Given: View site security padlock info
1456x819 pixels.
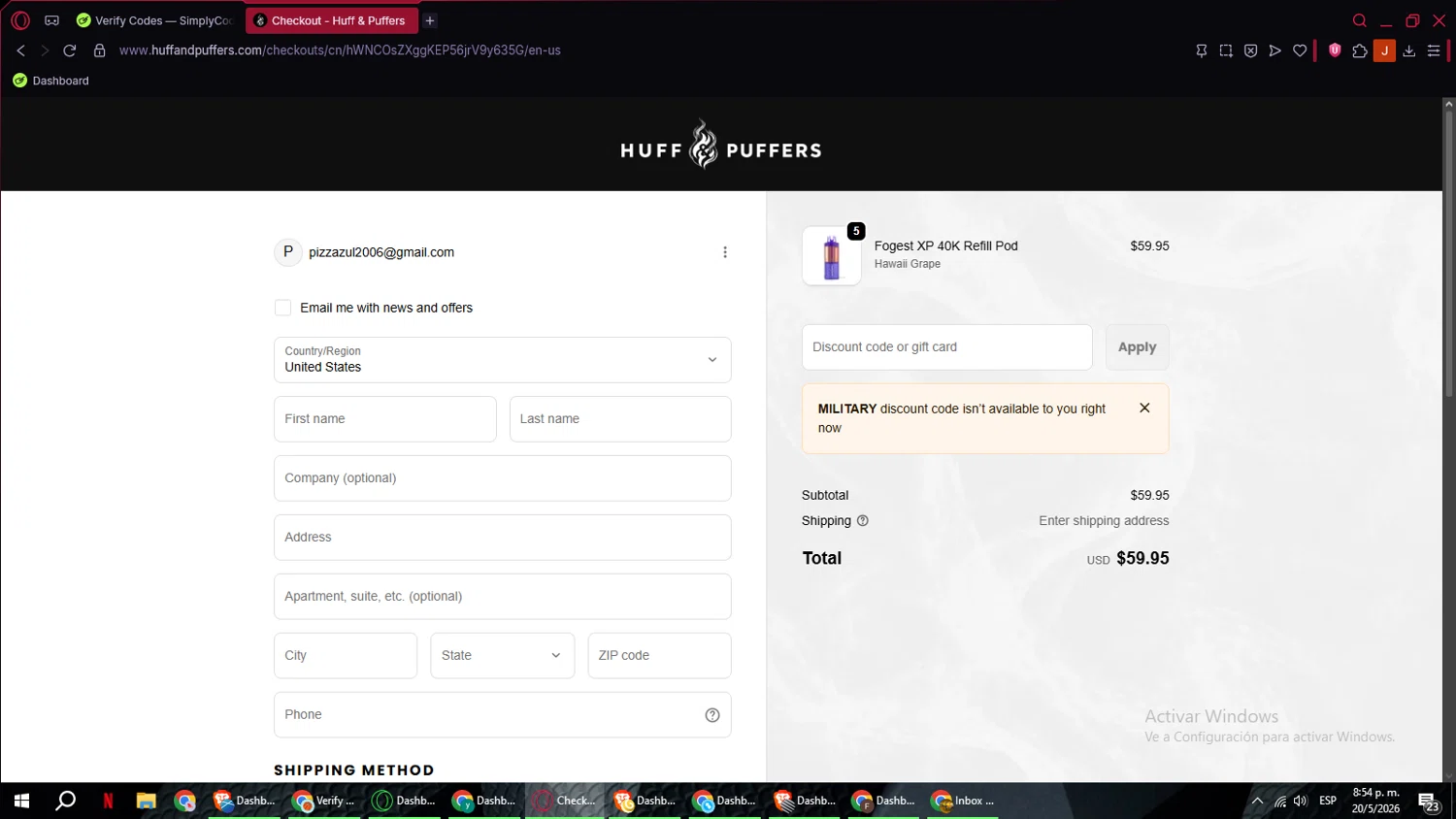Looking at the screenshot, I should [99, 50].
